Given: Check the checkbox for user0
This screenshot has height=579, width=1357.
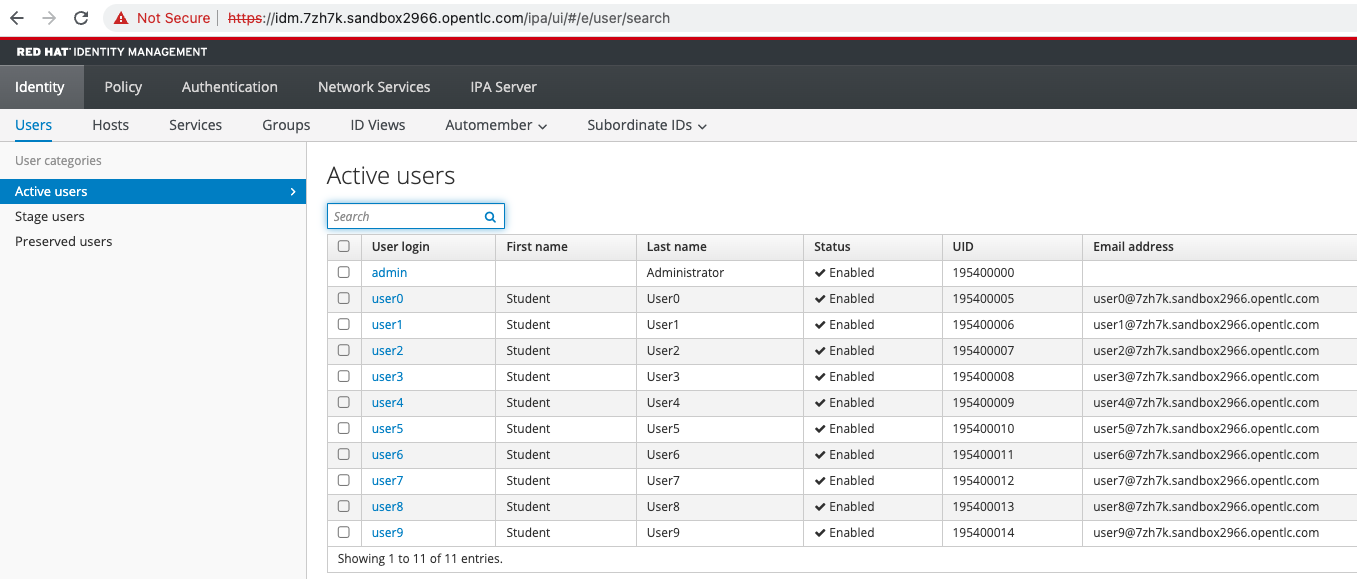Looking at the screenshot, I should [x=344, y=298].
